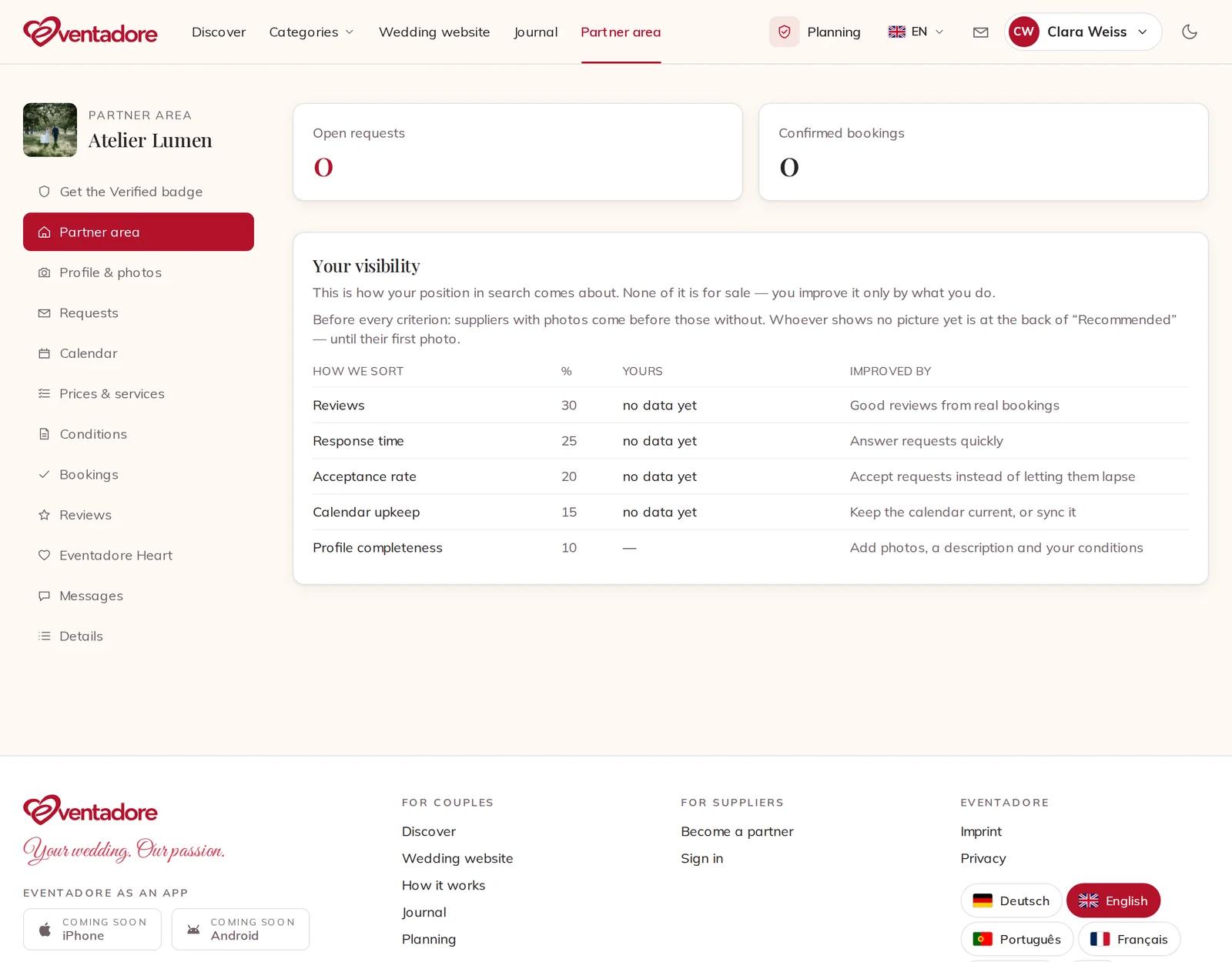Open Wedding website in top navigation
1232x962 pixels.
pyautogui.click(x=434, y=32)
